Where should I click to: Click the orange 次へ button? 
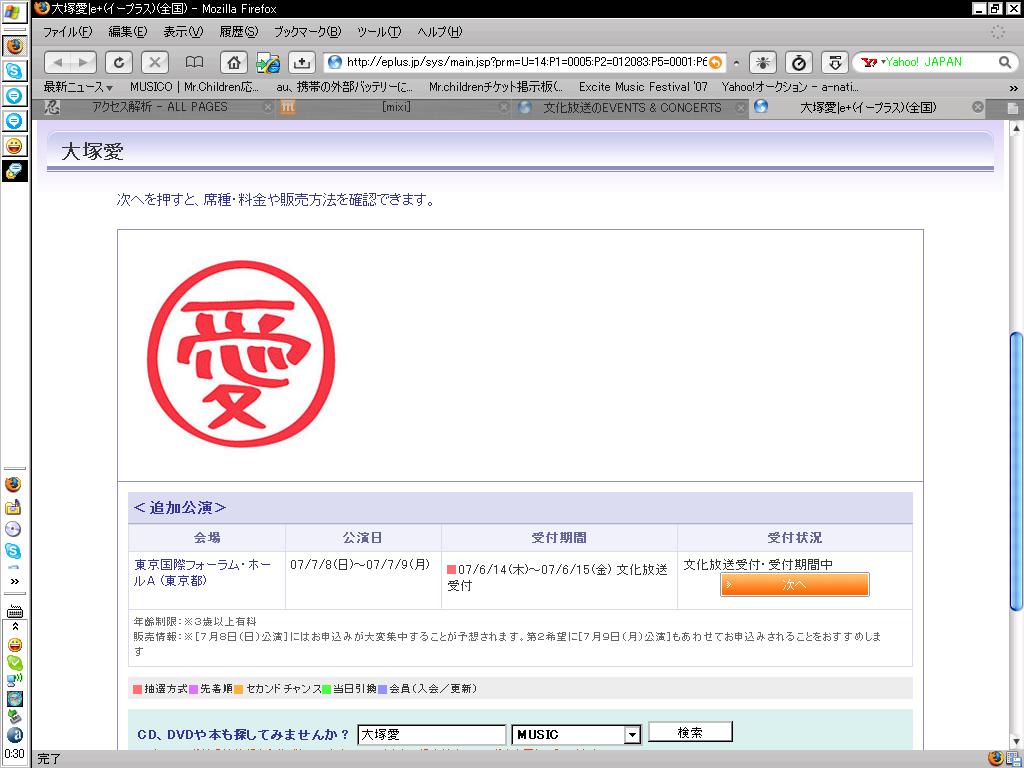click(x=795, y=584)
